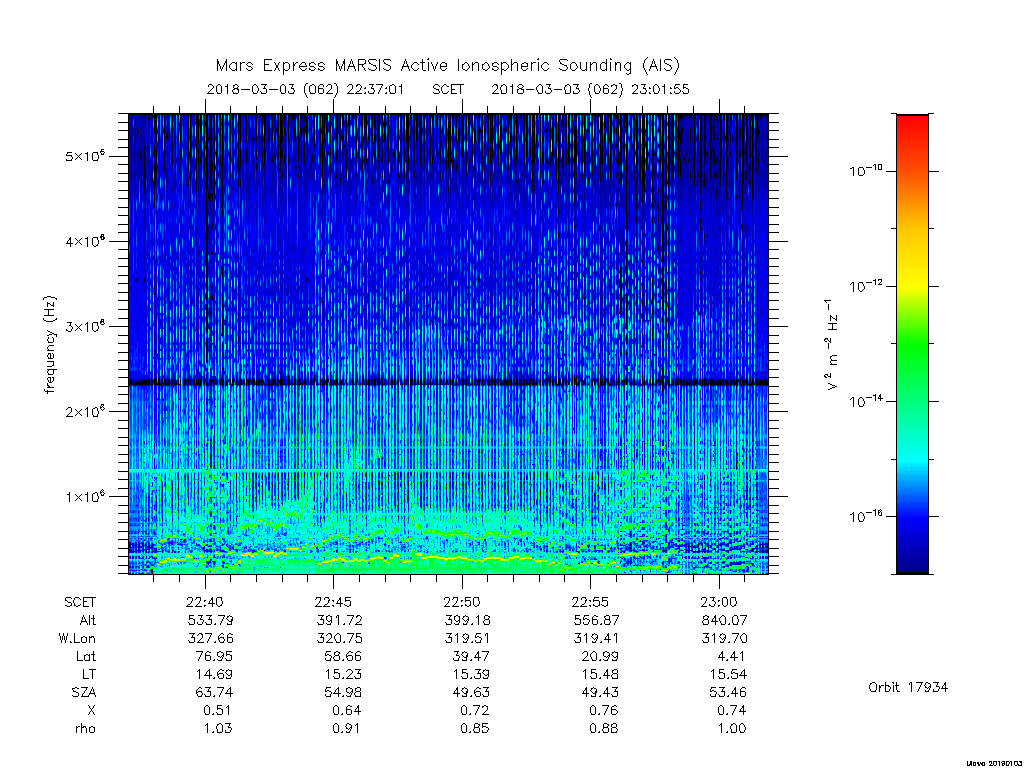The image size is (1024, 768).
Task: Click the '10⁻¹⁴' color bar label
Action: click(x=866, y=400)
